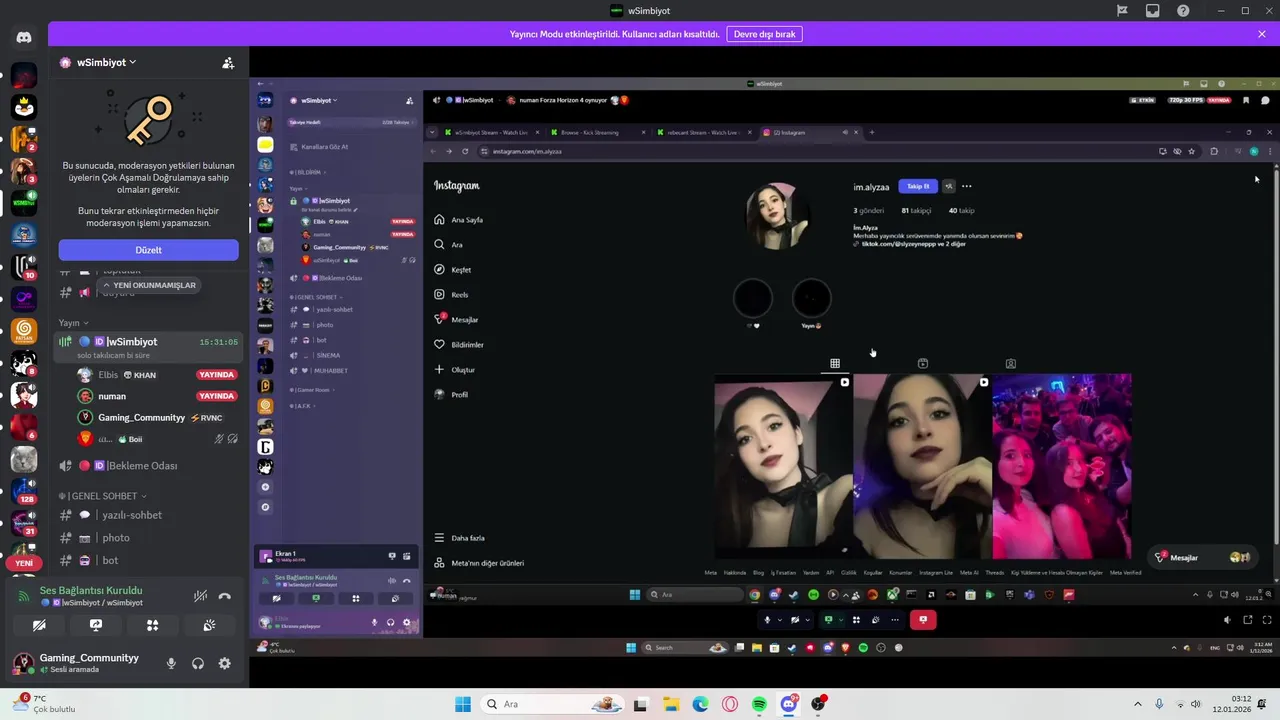This screenshot has height=720, width=1280.
Task: In the stream, open the pink group photo
Action: pyautogui.click(x=1062, y=466)
